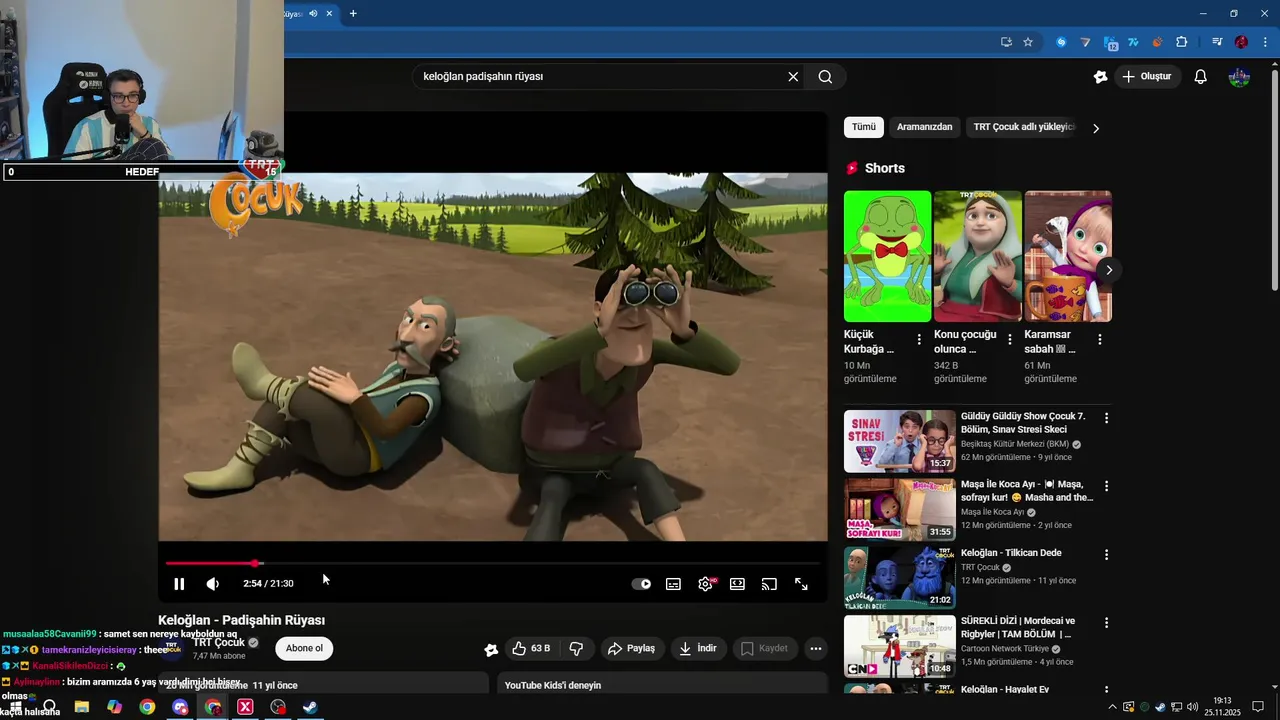1280x720 pixels.
Task: Run search with the magnifier button
Action: tap(825, 76)
